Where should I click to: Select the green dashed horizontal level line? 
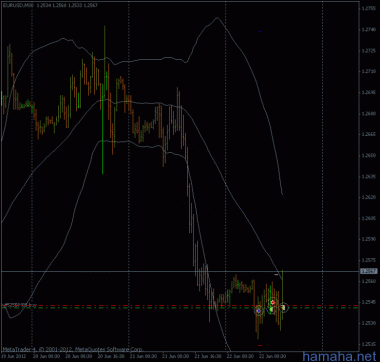[180, 308]
